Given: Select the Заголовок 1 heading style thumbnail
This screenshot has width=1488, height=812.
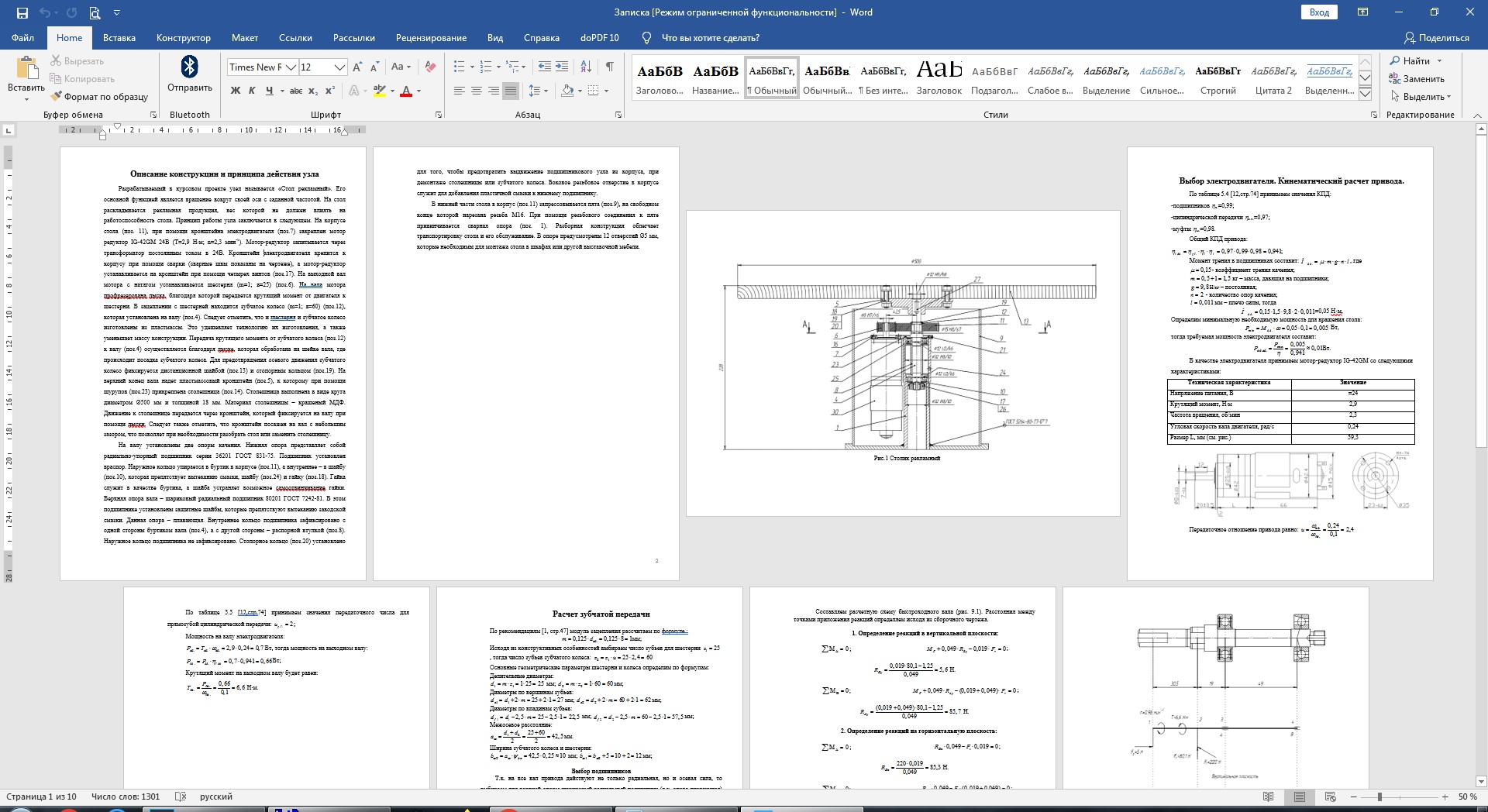Looking at the screenshot, I should (x=660, y=78).
